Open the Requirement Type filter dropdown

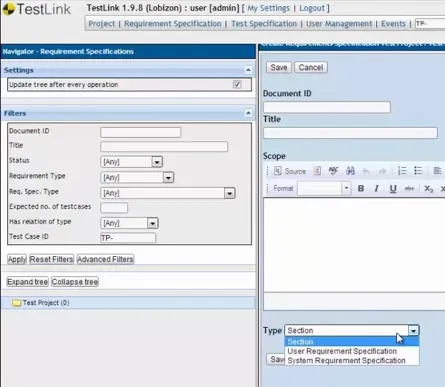[168, 178]
